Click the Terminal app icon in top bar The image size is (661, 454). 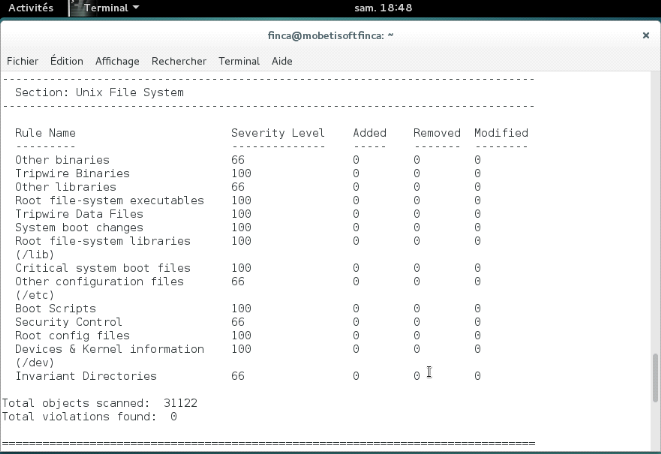click(x=76, y=8)
